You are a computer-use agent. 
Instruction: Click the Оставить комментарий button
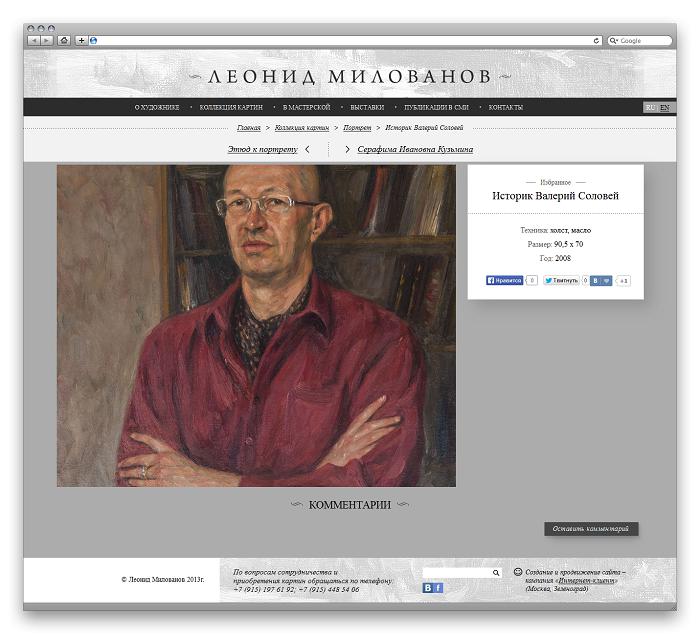[591, 529]
